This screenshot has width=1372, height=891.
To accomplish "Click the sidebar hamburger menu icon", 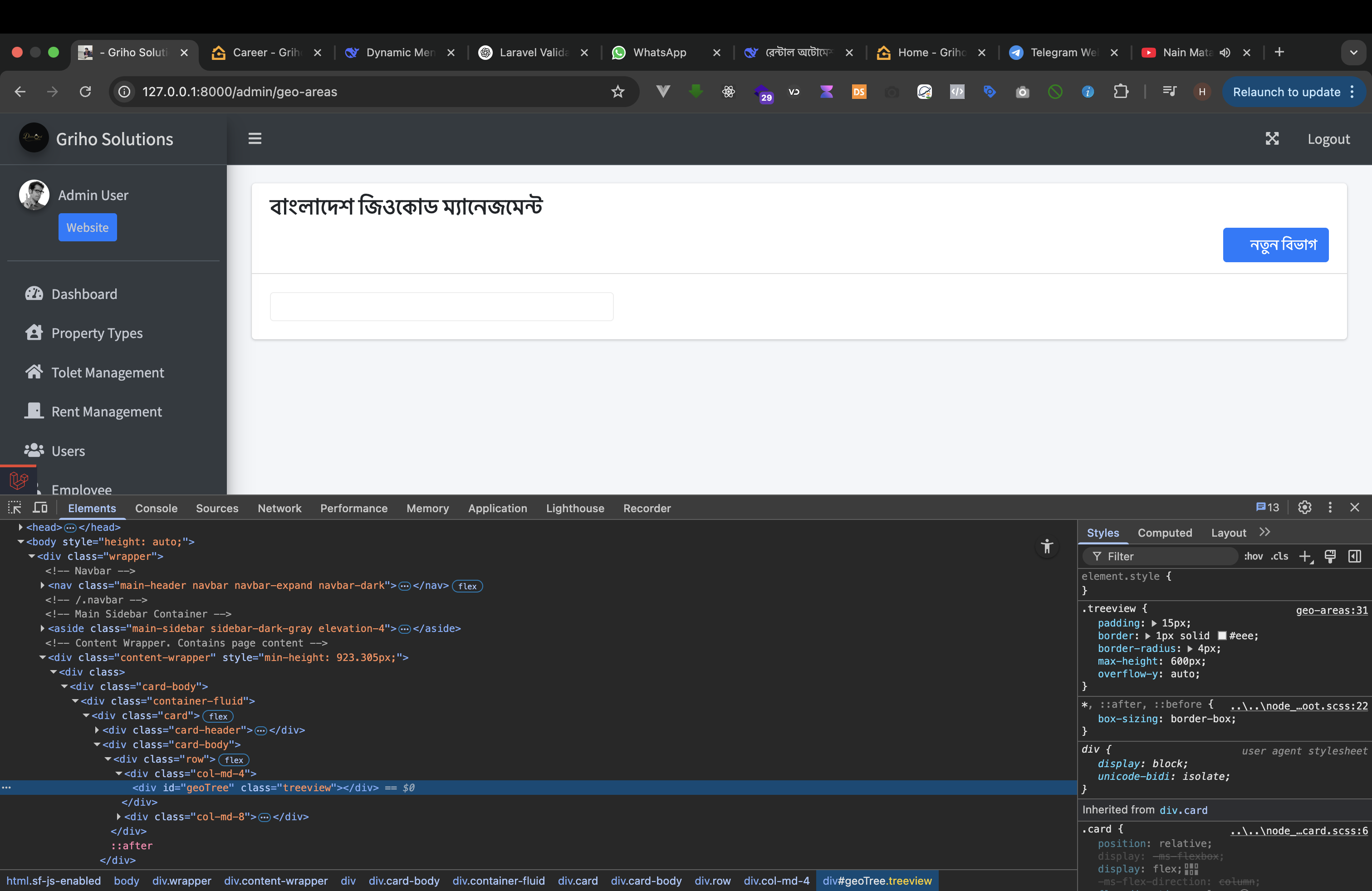I will click(x=255, y=139).
